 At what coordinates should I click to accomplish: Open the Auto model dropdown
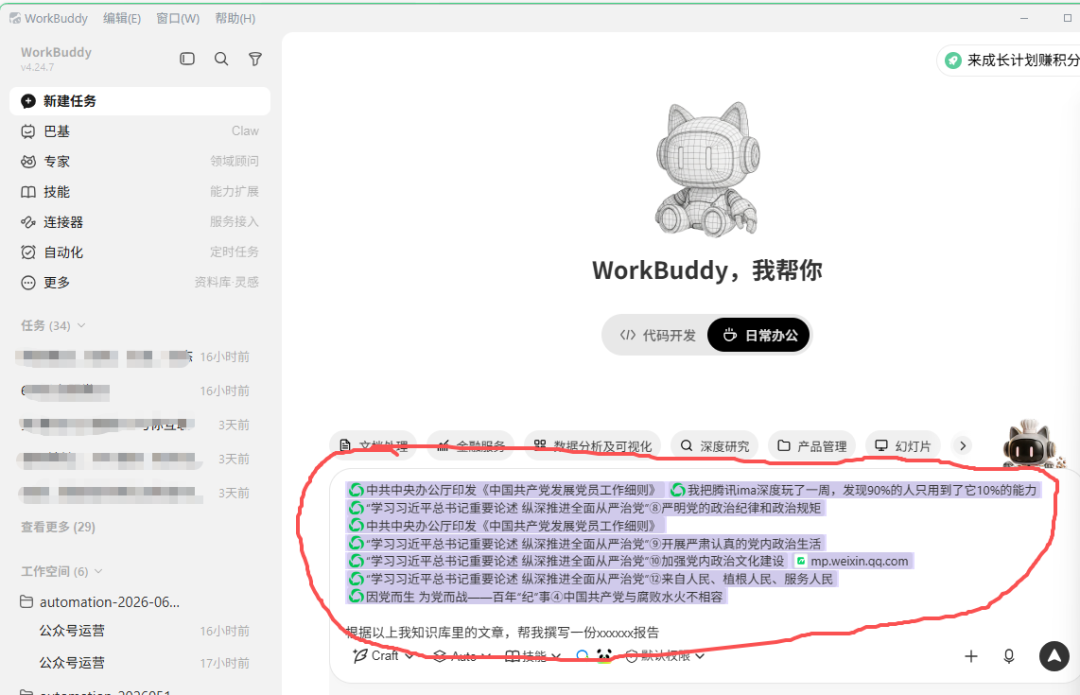tap(462, 656)
